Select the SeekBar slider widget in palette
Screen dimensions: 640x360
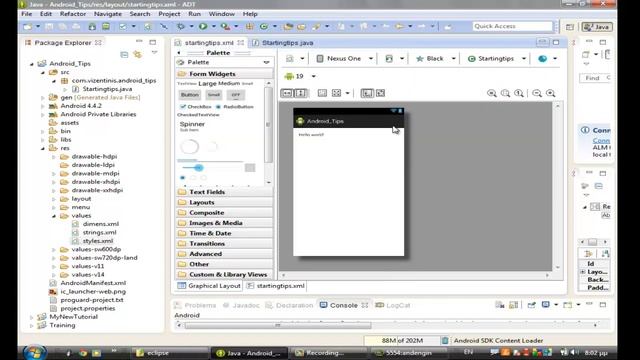click(x=210, y=168)
